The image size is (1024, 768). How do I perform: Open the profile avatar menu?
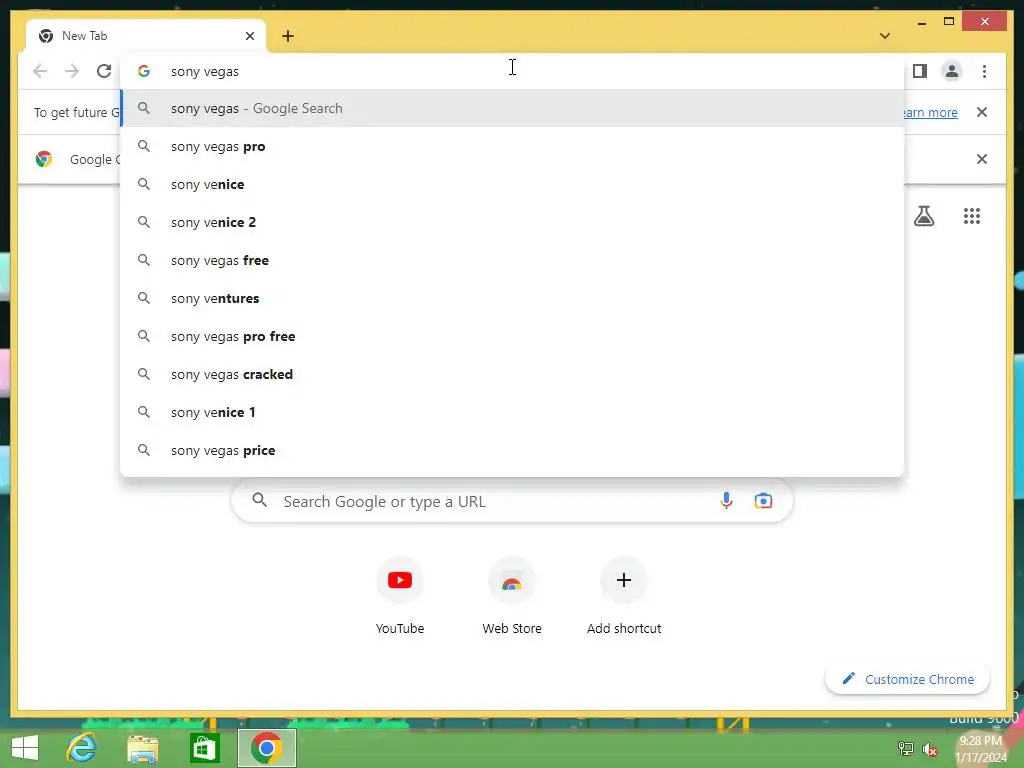(x=952, y=71)
